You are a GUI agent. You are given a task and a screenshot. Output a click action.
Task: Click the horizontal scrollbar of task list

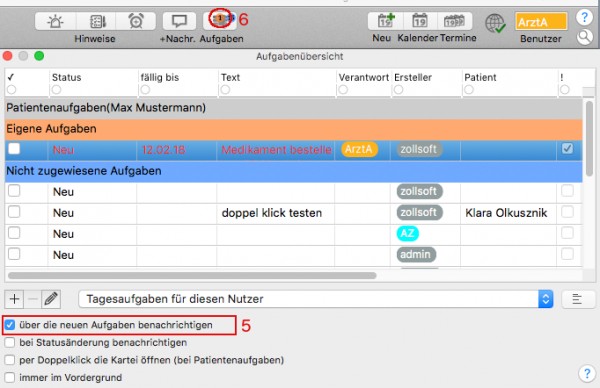point(192,276)
